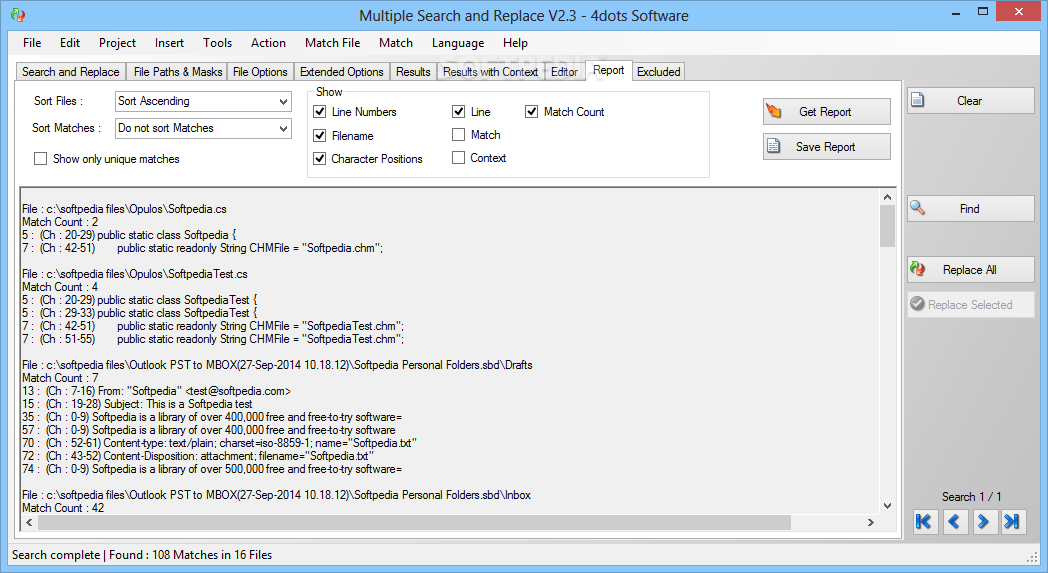Click the Find magnifier icon

pyautogui.click(x=918, y=208)
